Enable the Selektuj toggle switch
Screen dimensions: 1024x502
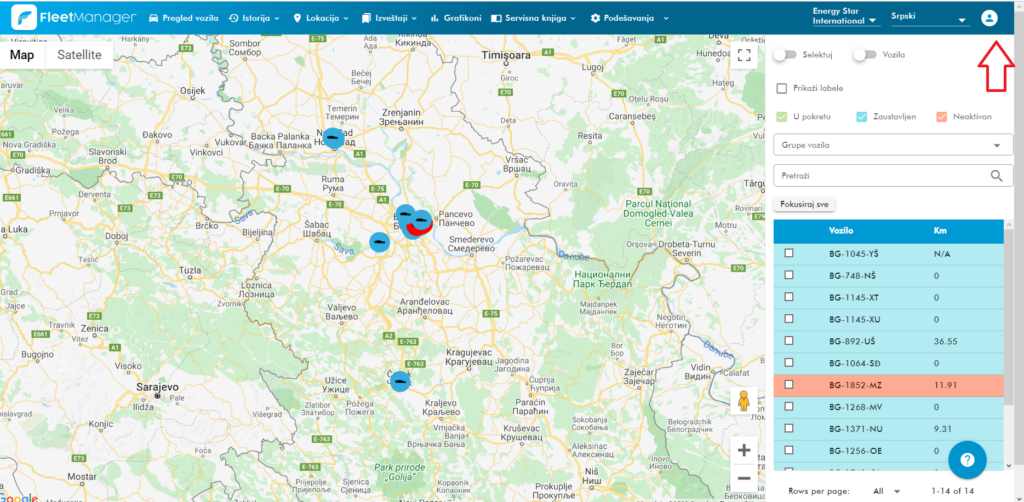(784, 55)
